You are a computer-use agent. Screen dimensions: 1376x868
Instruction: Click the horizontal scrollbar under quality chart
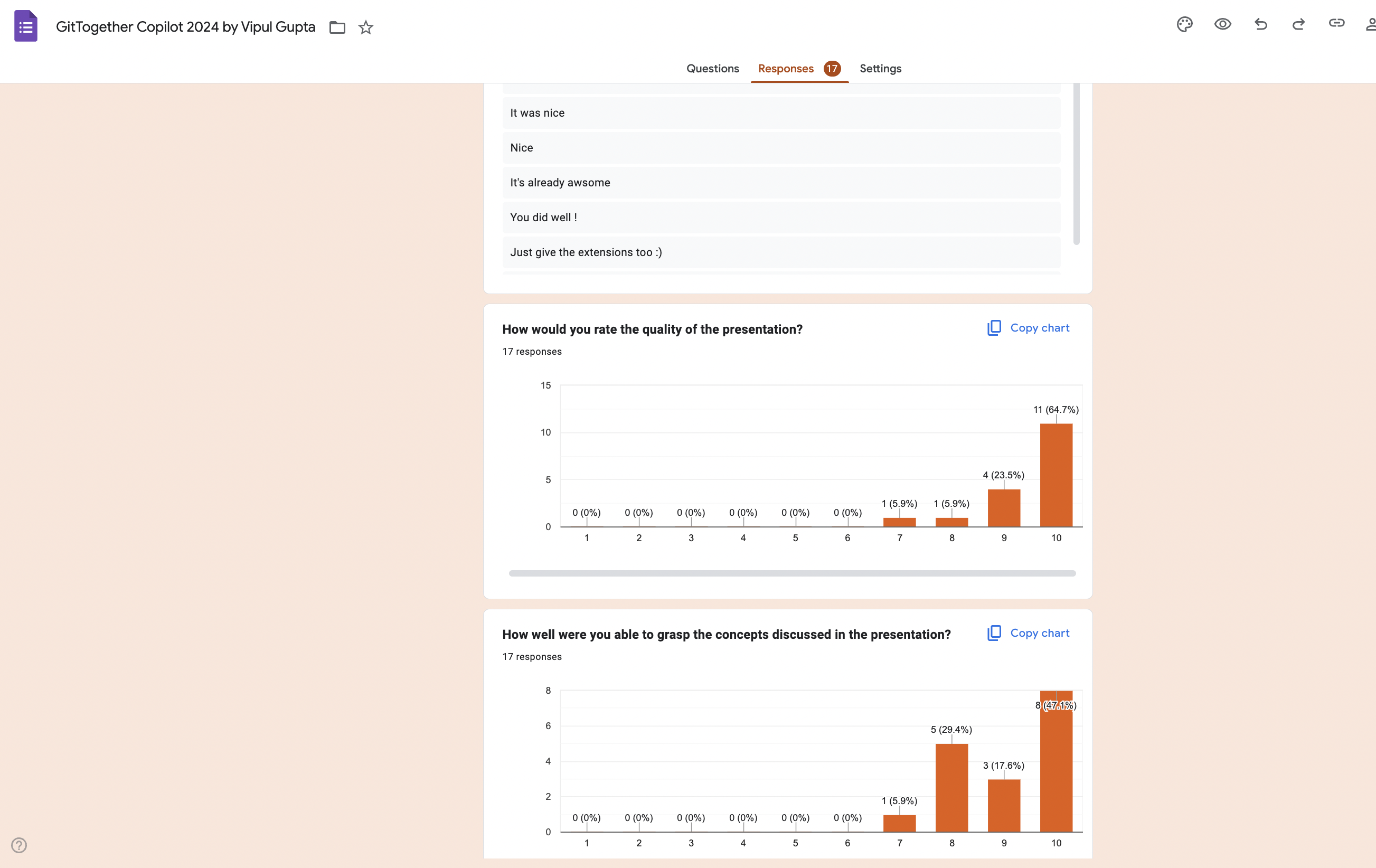(792, 573)
